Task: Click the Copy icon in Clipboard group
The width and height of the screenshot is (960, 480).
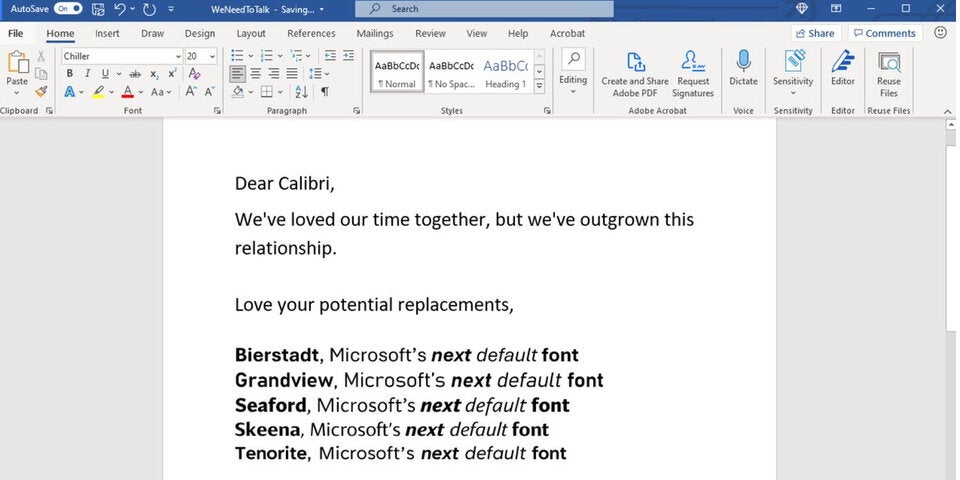Action: [x=41, y=73]
